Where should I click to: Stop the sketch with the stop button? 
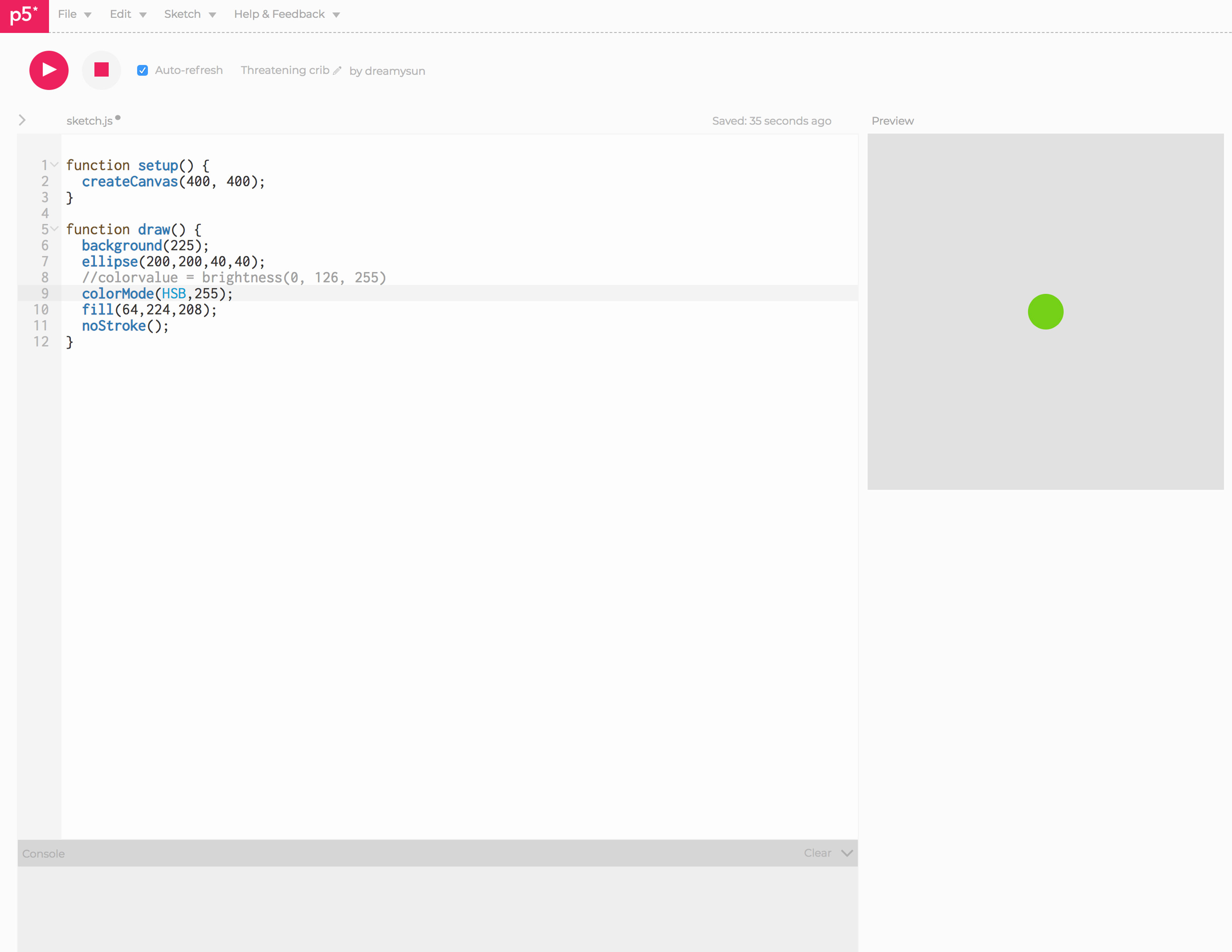click(101, 70)
